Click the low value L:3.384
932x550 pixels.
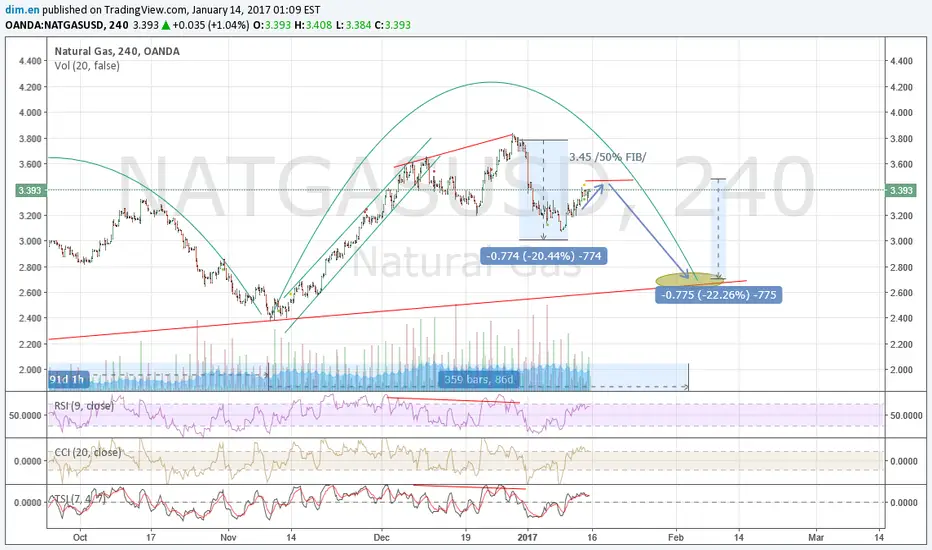pyautogui.click(x=354, y=25)
